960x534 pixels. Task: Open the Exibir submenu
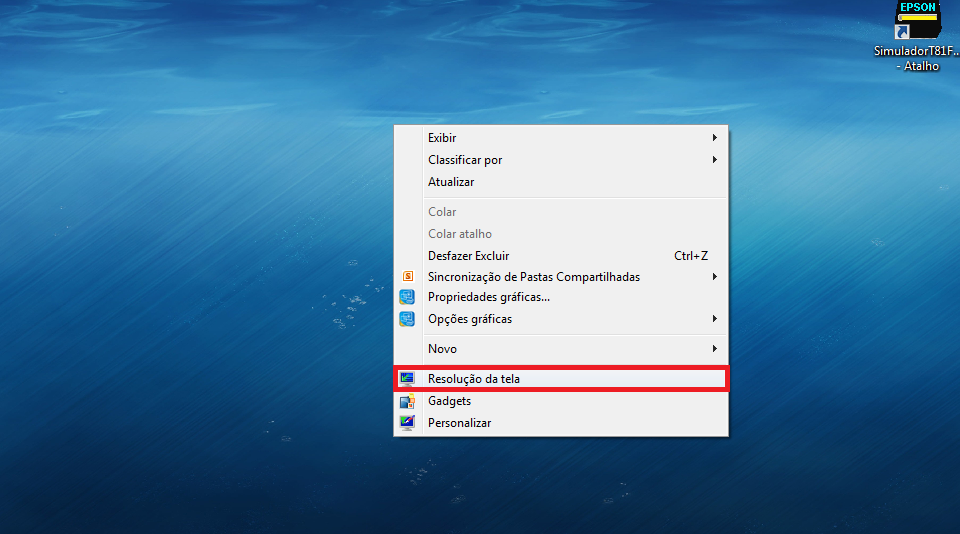point(561,138)
